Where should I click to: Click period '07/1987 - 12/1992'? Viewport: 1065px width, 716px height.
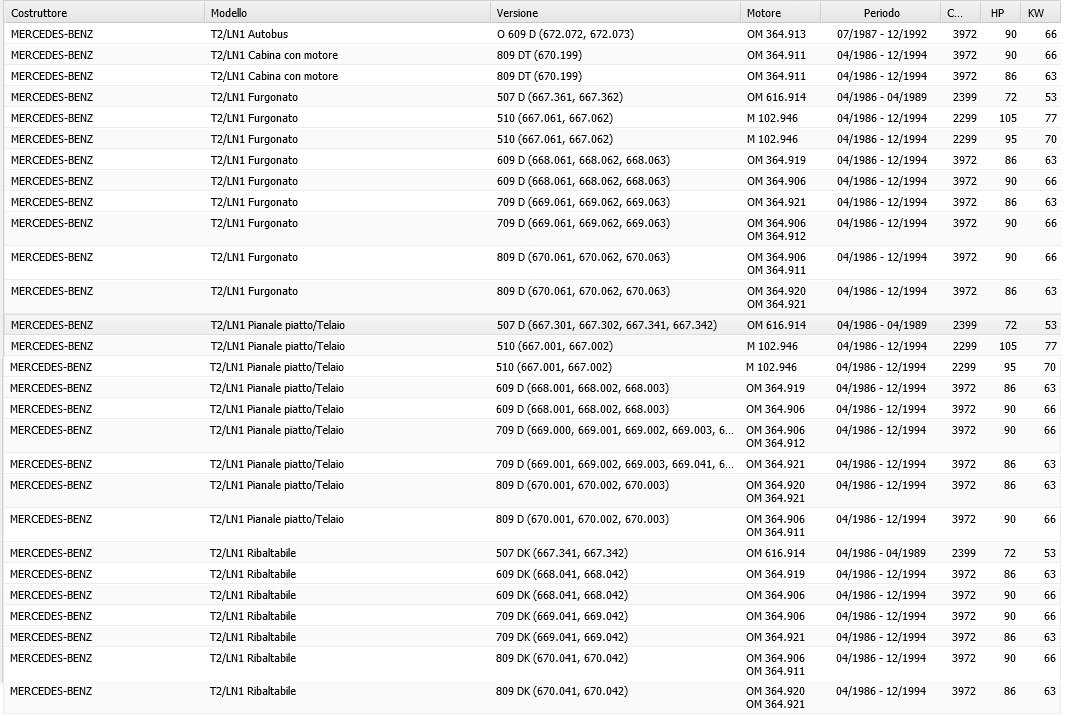point(882,34)
